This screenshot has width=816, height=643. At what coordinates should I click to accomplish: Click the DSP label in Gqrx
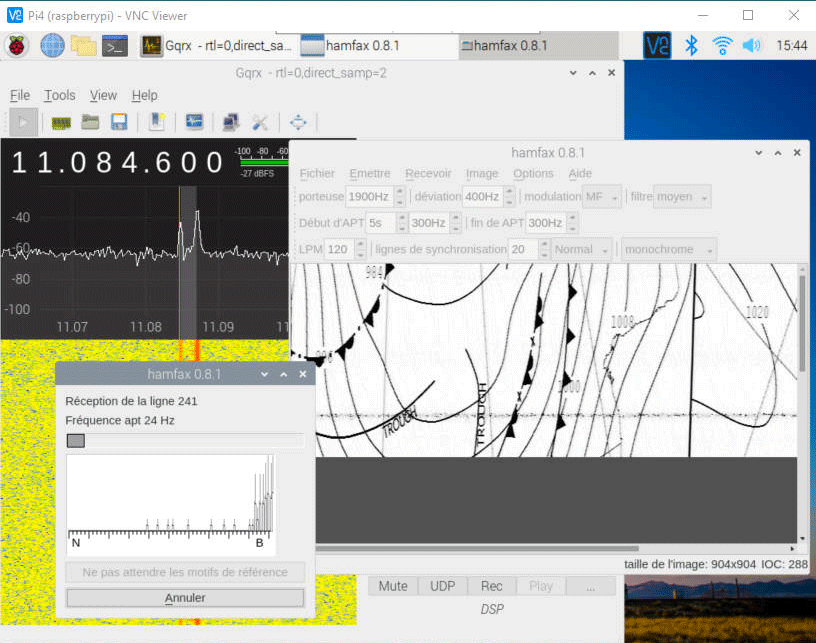(x=492, y=609)
